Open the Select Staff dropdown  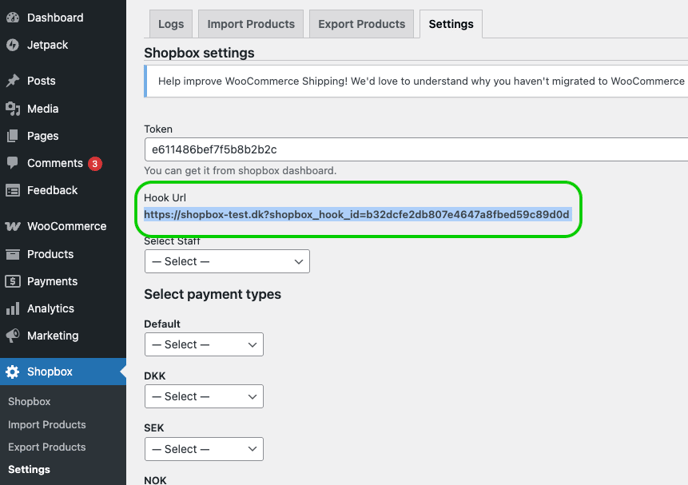(226, 261)
